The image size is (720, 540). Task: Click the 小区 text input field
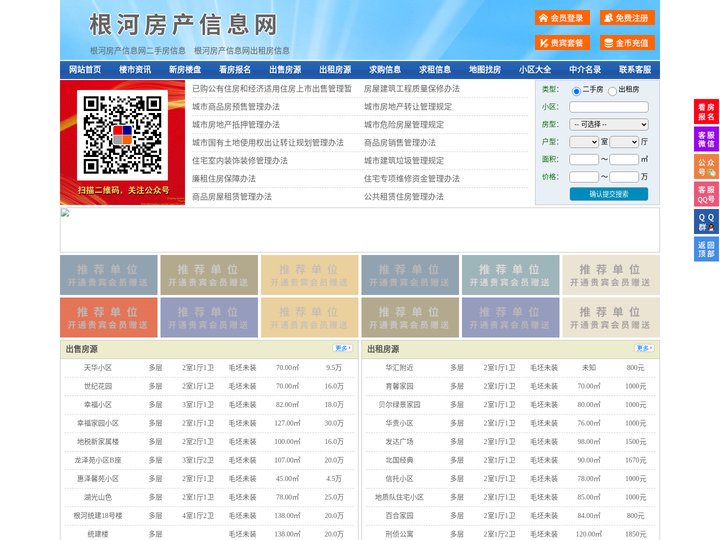(609, 107)
